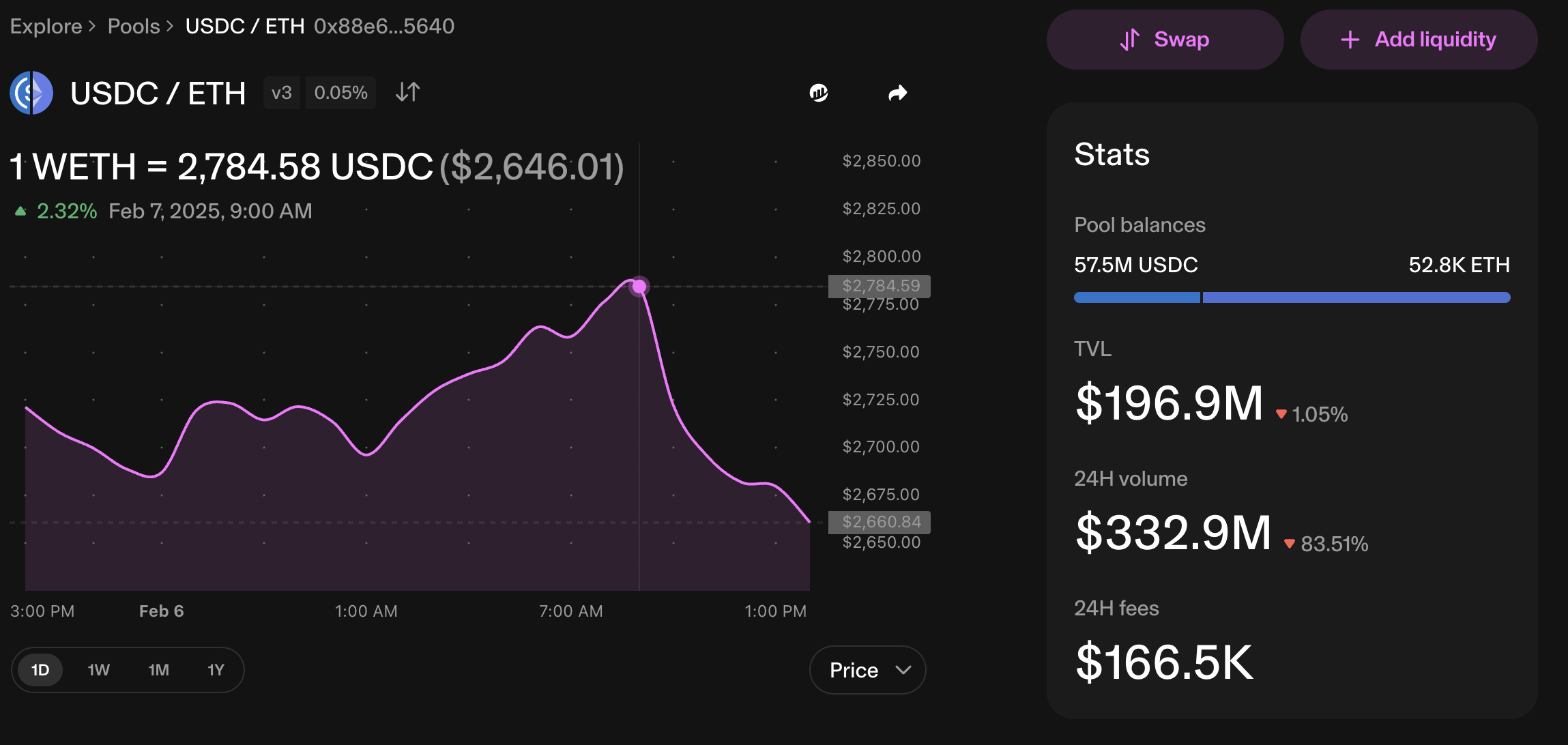Screen dimensions: 1568x745
Task: Copy pool address 0x88e6...5640
Action: tap(384, 26)
